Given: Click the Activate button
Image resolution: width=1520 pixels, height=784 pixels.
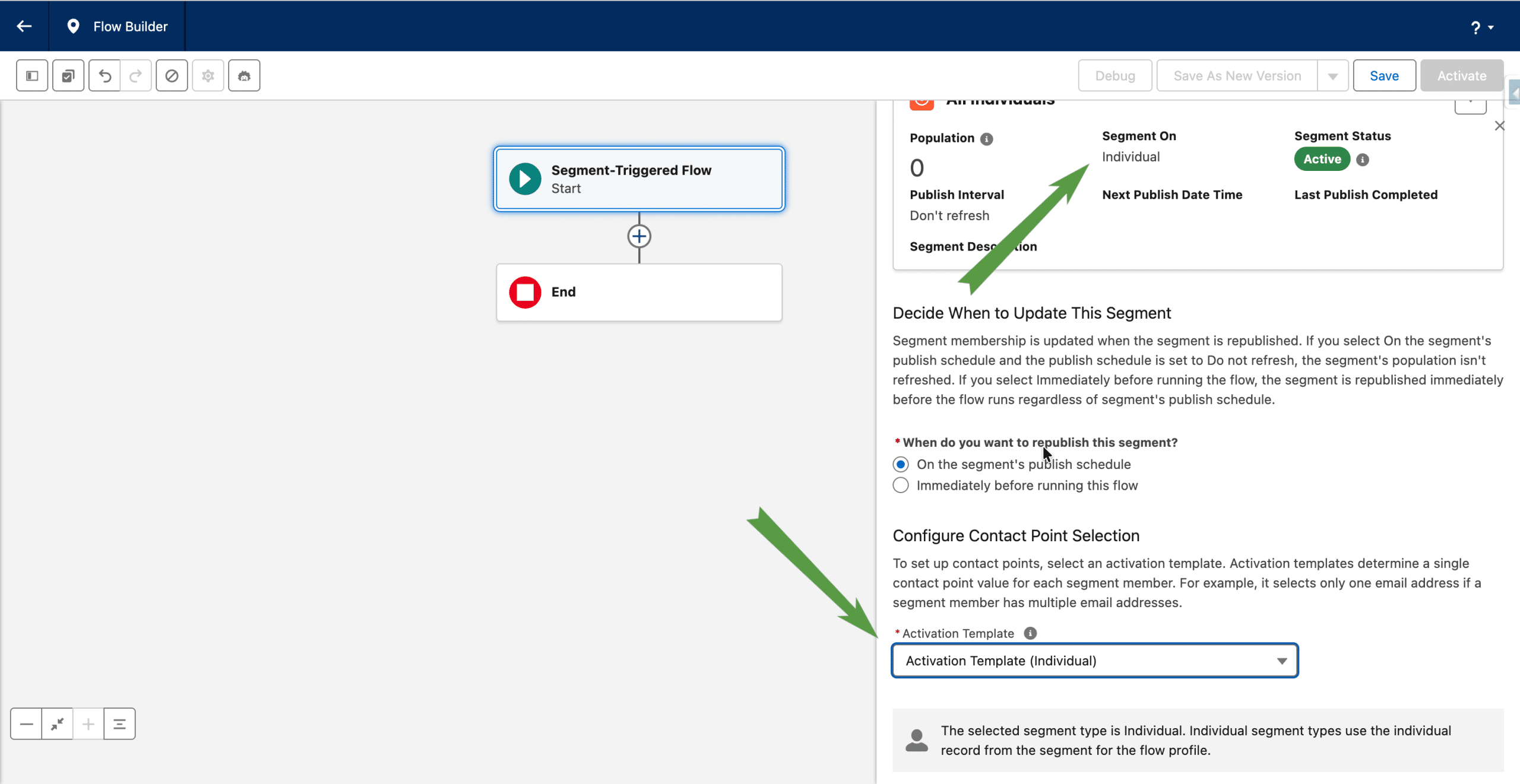Looking at the screenshot, I should pos(1461,75).
